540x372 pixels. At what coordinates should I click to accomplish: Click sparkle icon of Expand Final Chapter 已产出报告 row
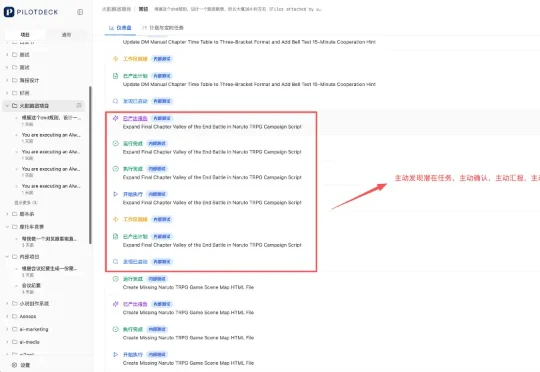(116, 118)
